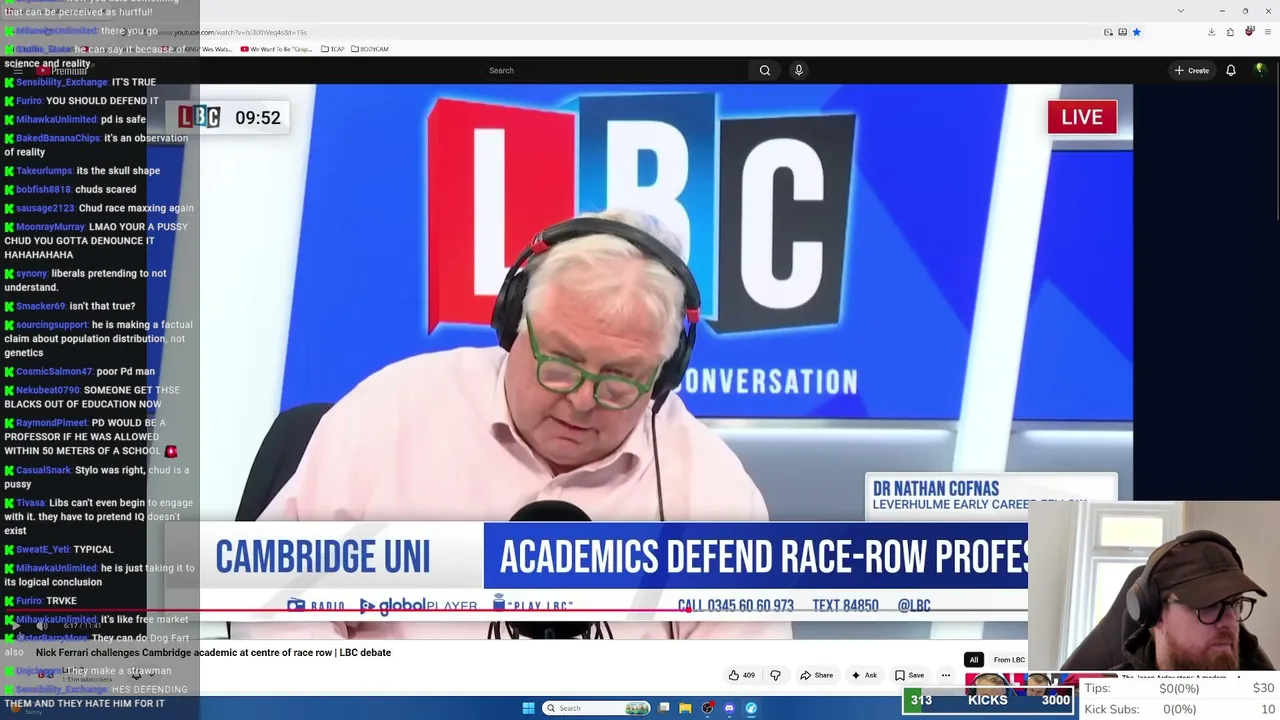Select the All filter chip

(973, 660)
